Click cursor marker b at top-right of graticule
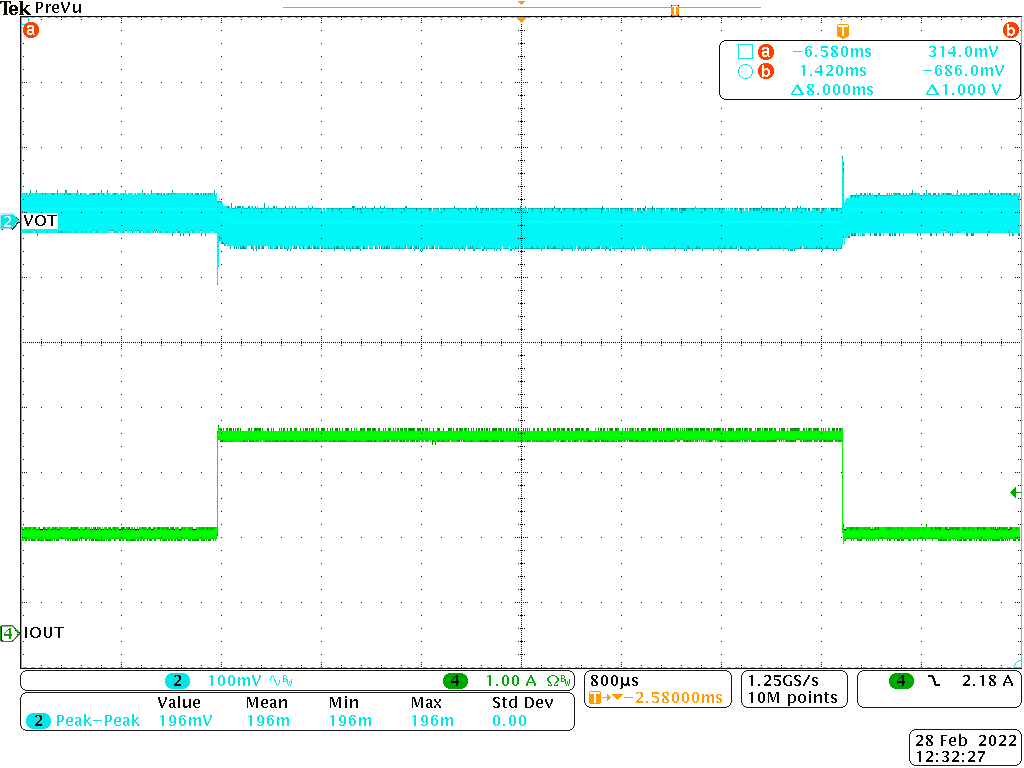This screenshot has height=768, width=1024. coord(1009,30)
